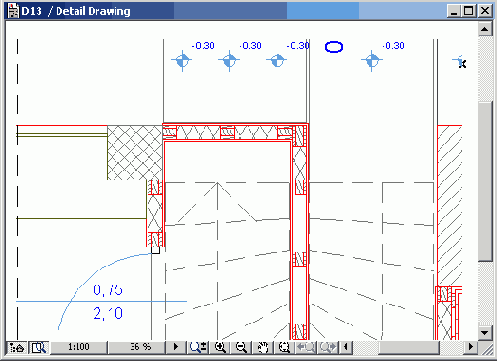Select the zoom in magnifier icon

(220, 347)
